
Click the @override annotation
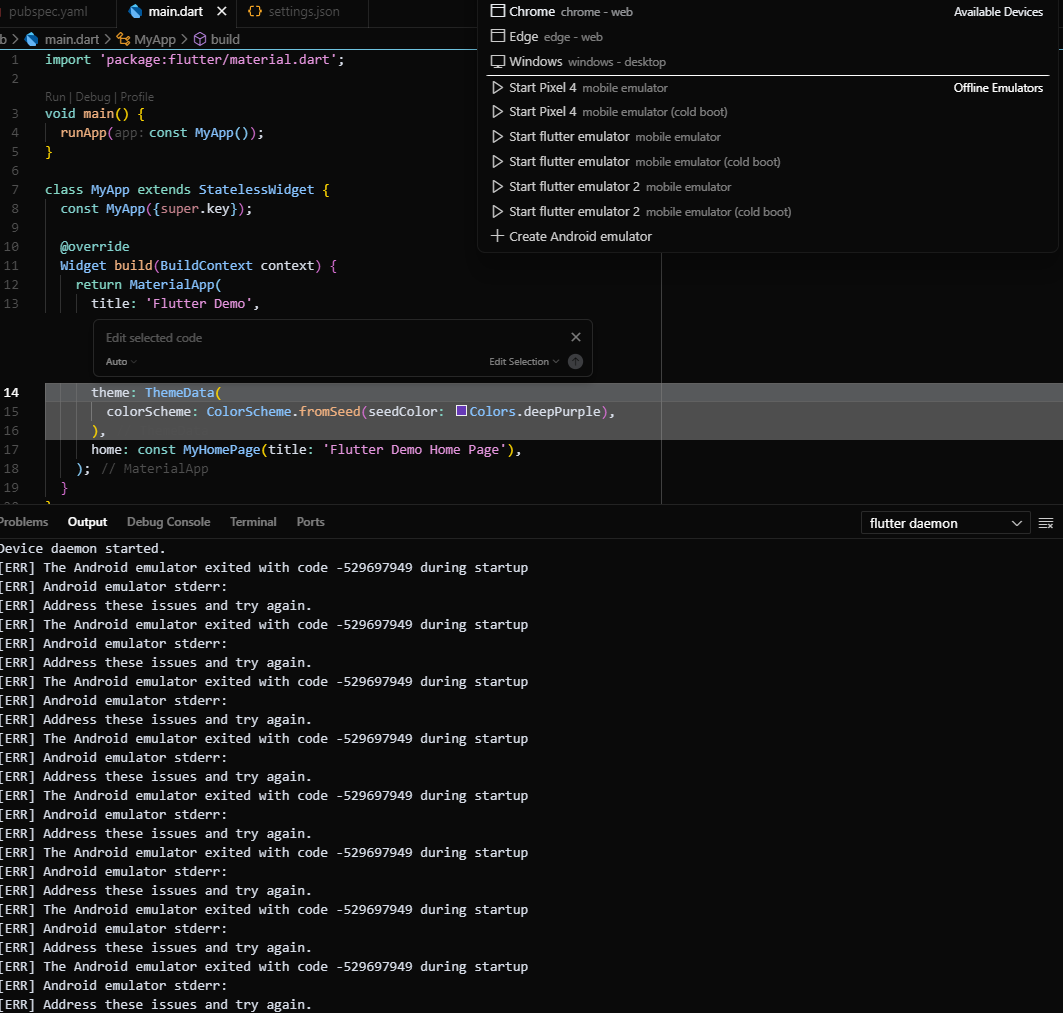coord(95,247)
